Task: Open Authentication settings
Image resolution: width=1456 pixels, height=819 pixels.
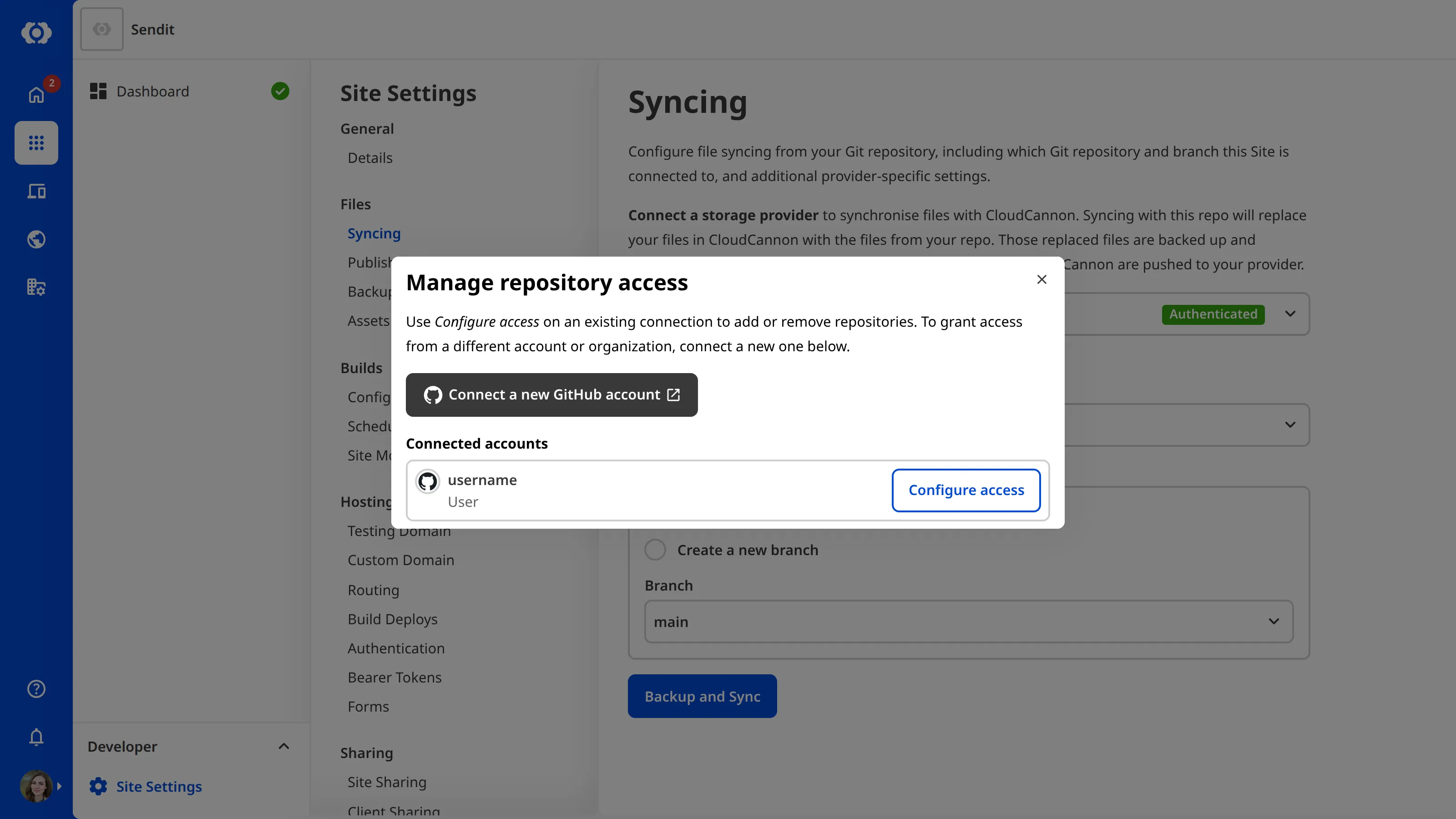Action: 396,648
